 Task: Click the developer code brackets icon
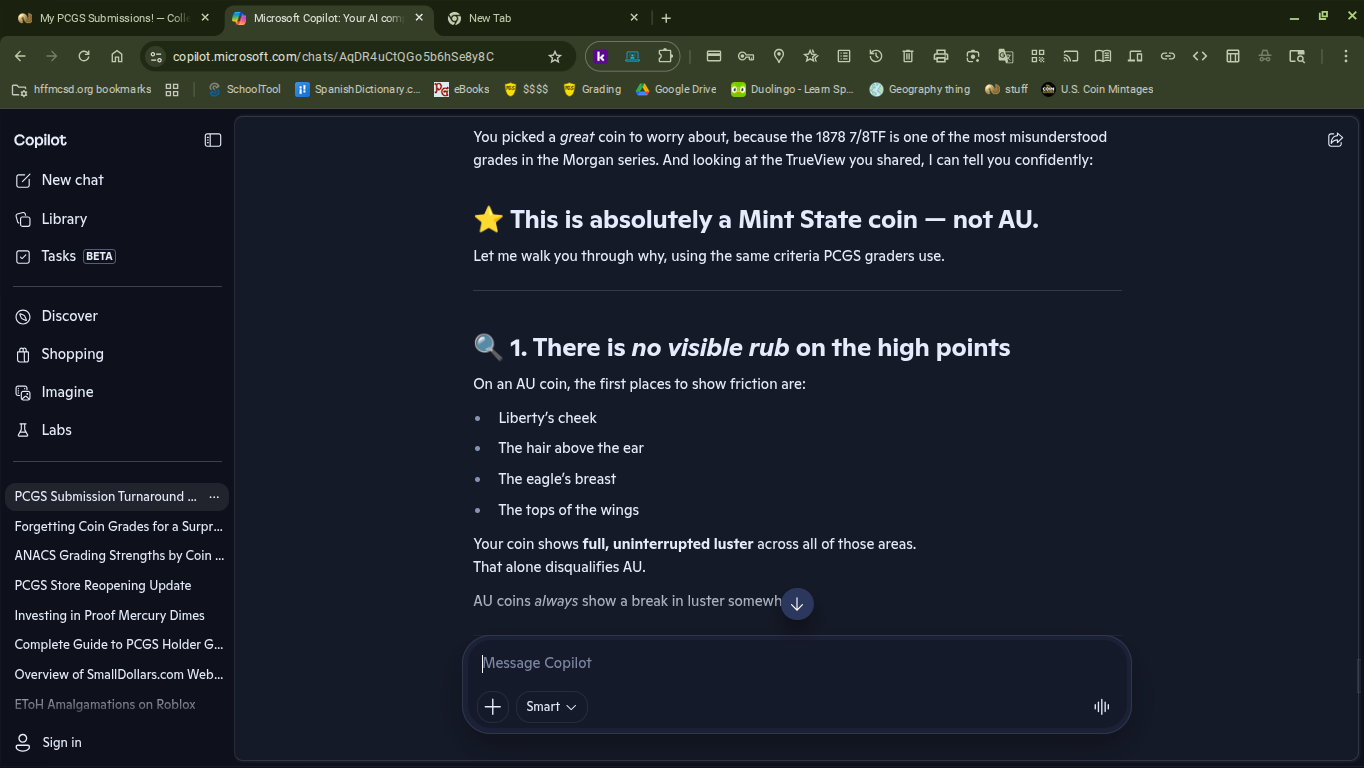point(1200,56)
